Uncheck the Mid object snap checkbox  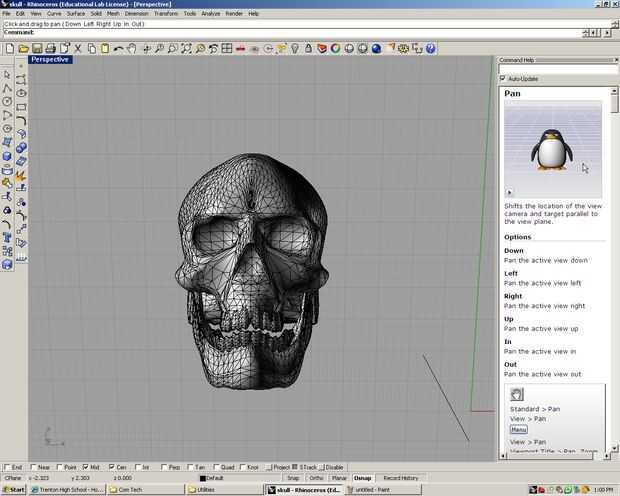pyautogui.click(x=85, y=467)
